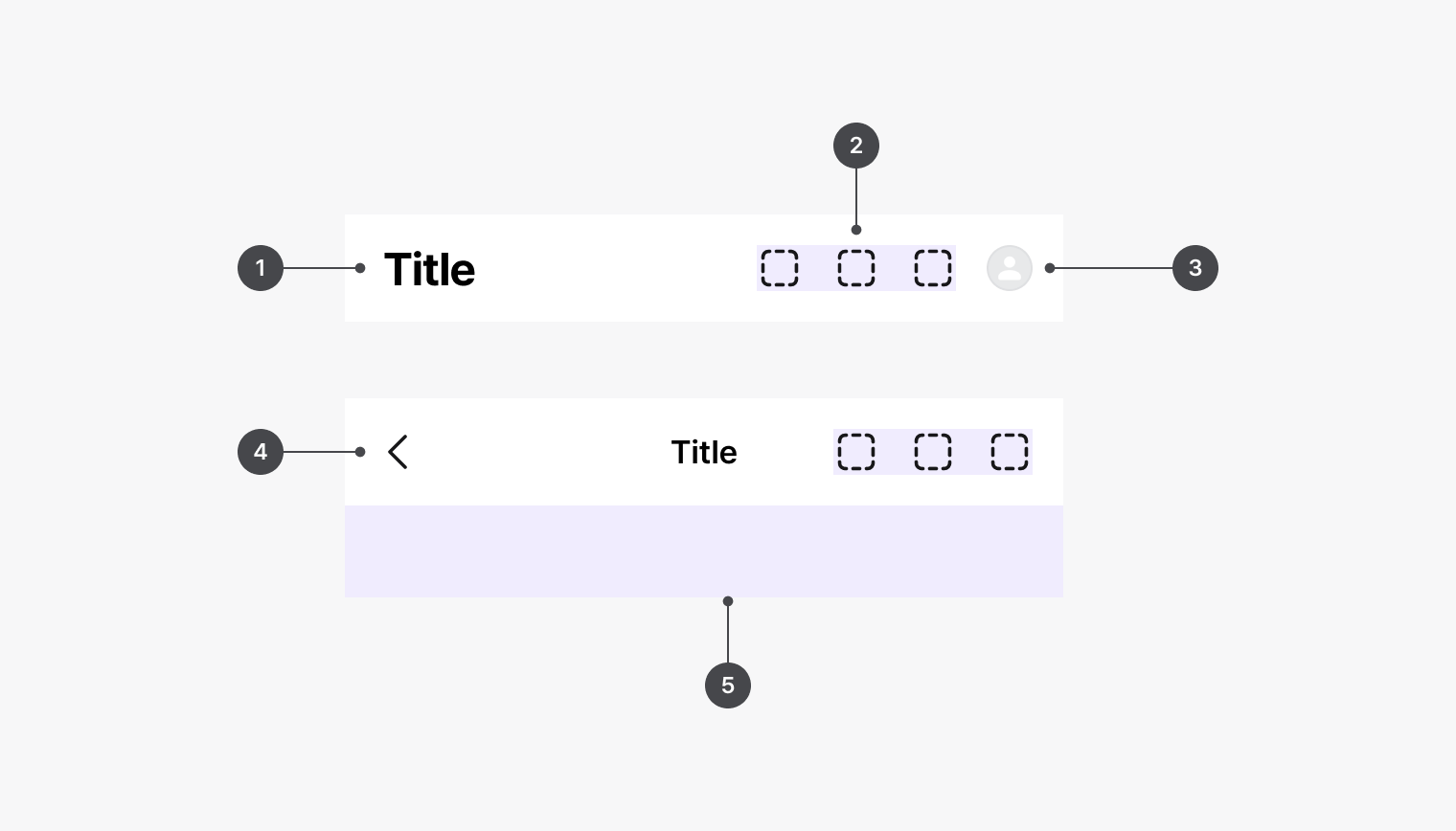Click the connector dot beside the avatar
This screenshot has height=831, width=1456.
click(x=1050, y=268)
